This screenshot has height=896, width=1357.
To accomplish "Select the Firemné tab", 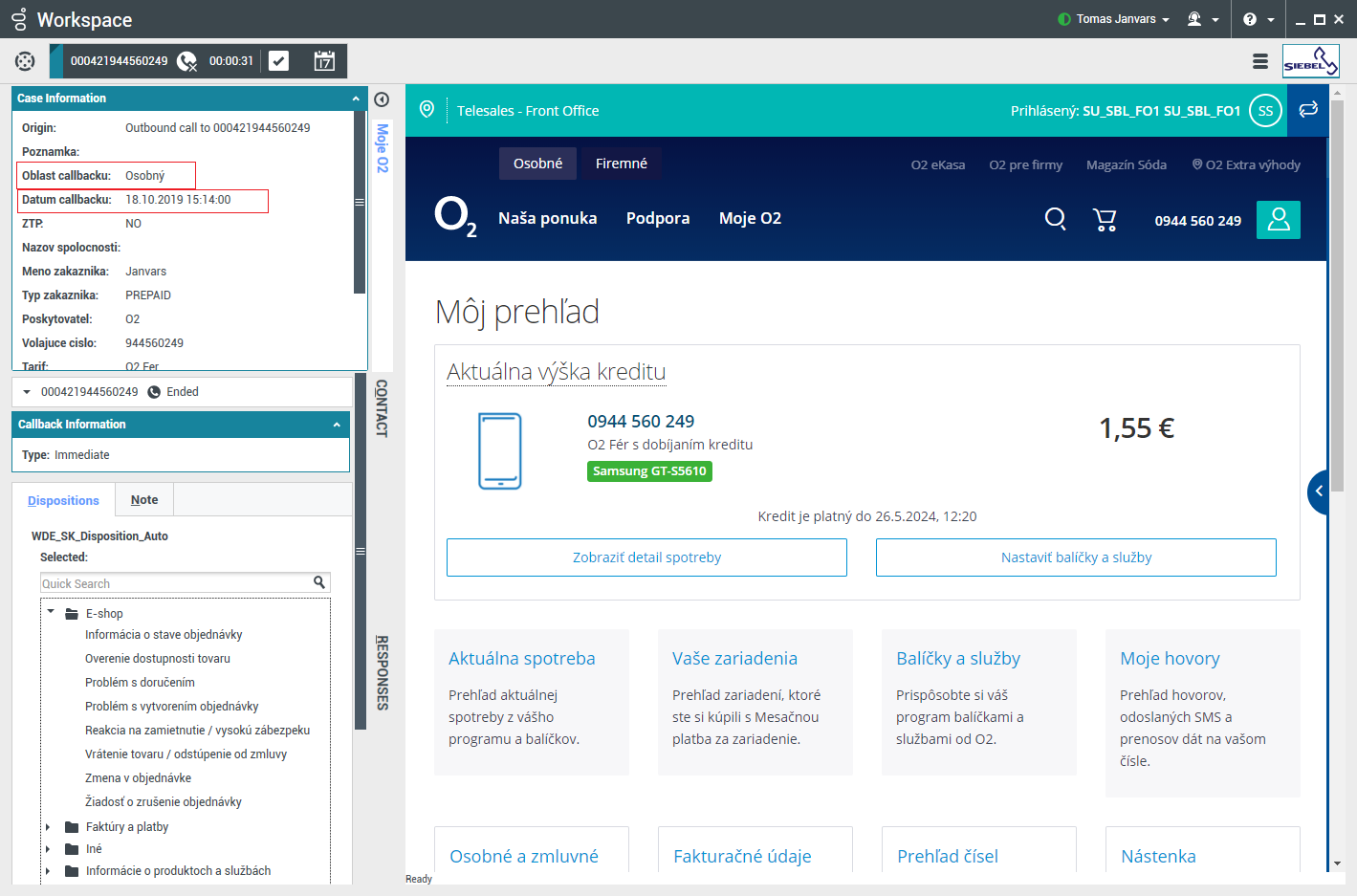I will click(622, 164).
